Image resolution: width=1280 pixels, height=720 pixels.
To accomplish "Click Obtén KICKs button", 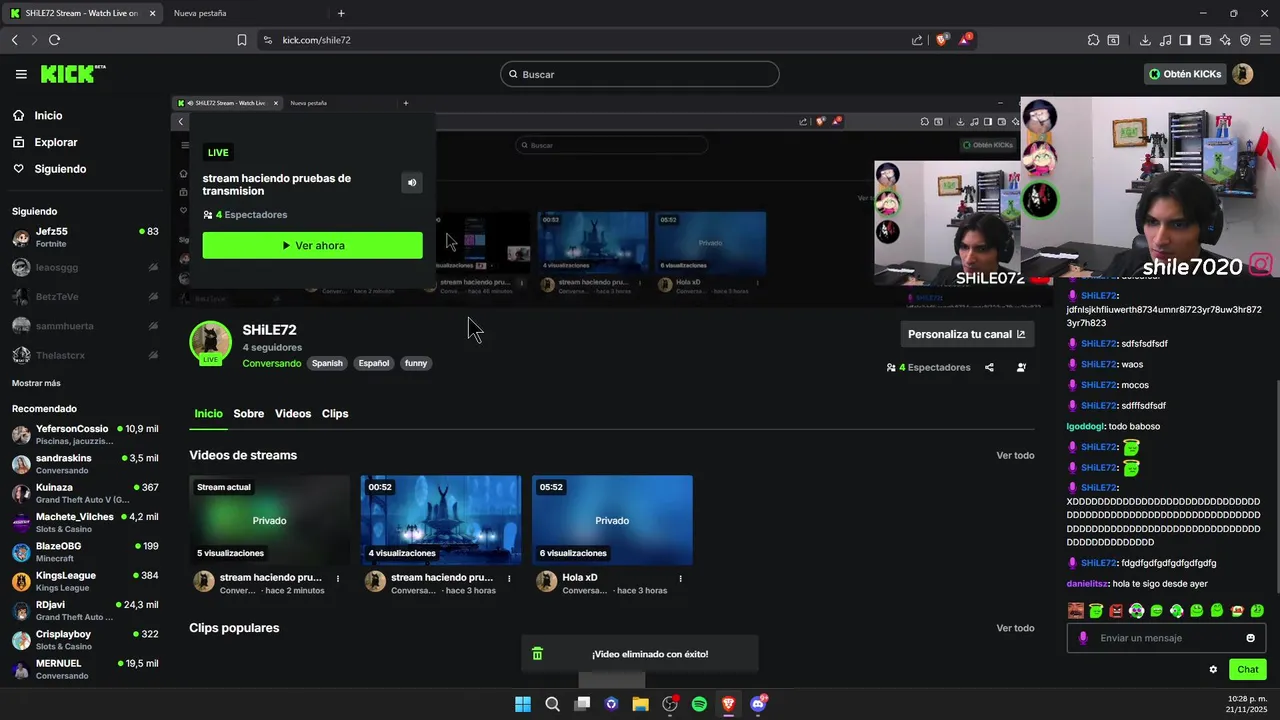I will (x=1185, y=74).
